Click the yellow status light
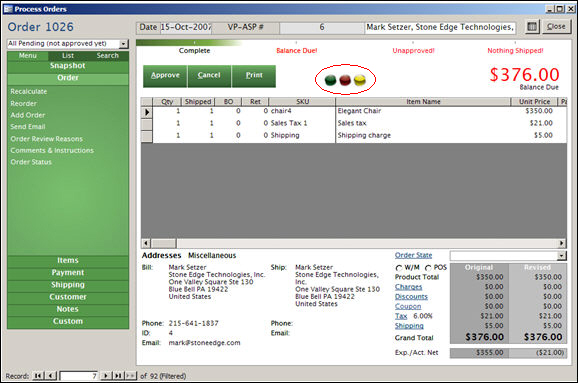Image resolution: width=578 pixels, height=383 pixels. [x=360, y=80]
